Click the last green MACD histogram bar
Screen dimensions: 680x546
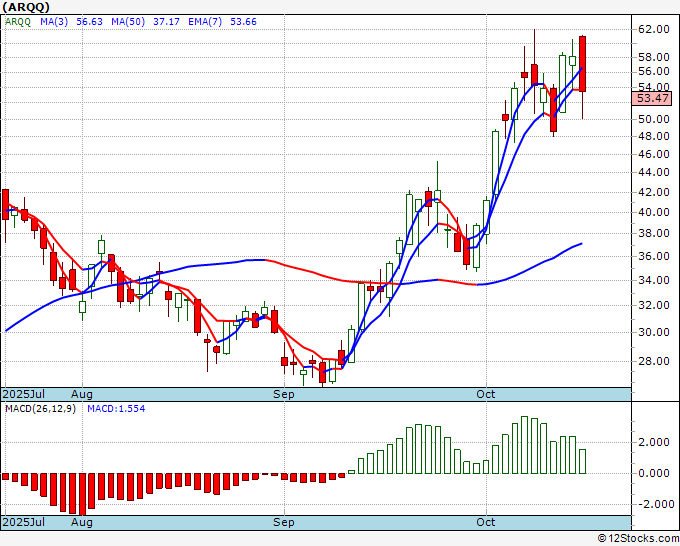tap(582, 461)
